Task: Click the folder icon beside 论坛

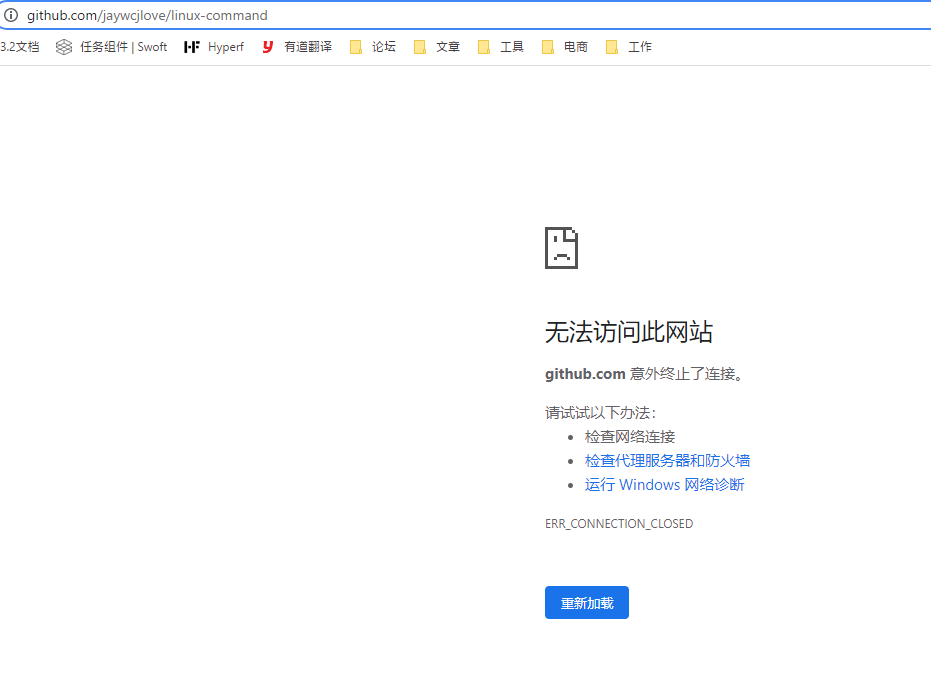Action: [356, 47]
